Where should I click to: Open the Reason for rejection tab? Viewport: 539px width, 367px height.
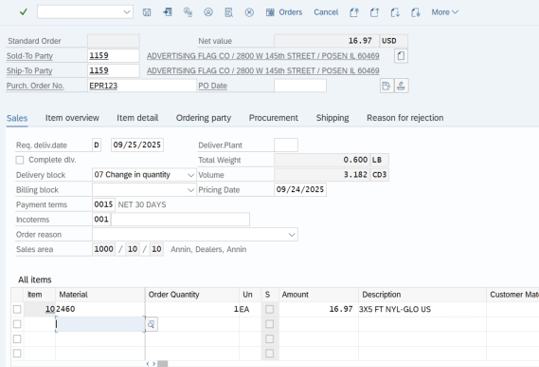[x=405, y=118]
